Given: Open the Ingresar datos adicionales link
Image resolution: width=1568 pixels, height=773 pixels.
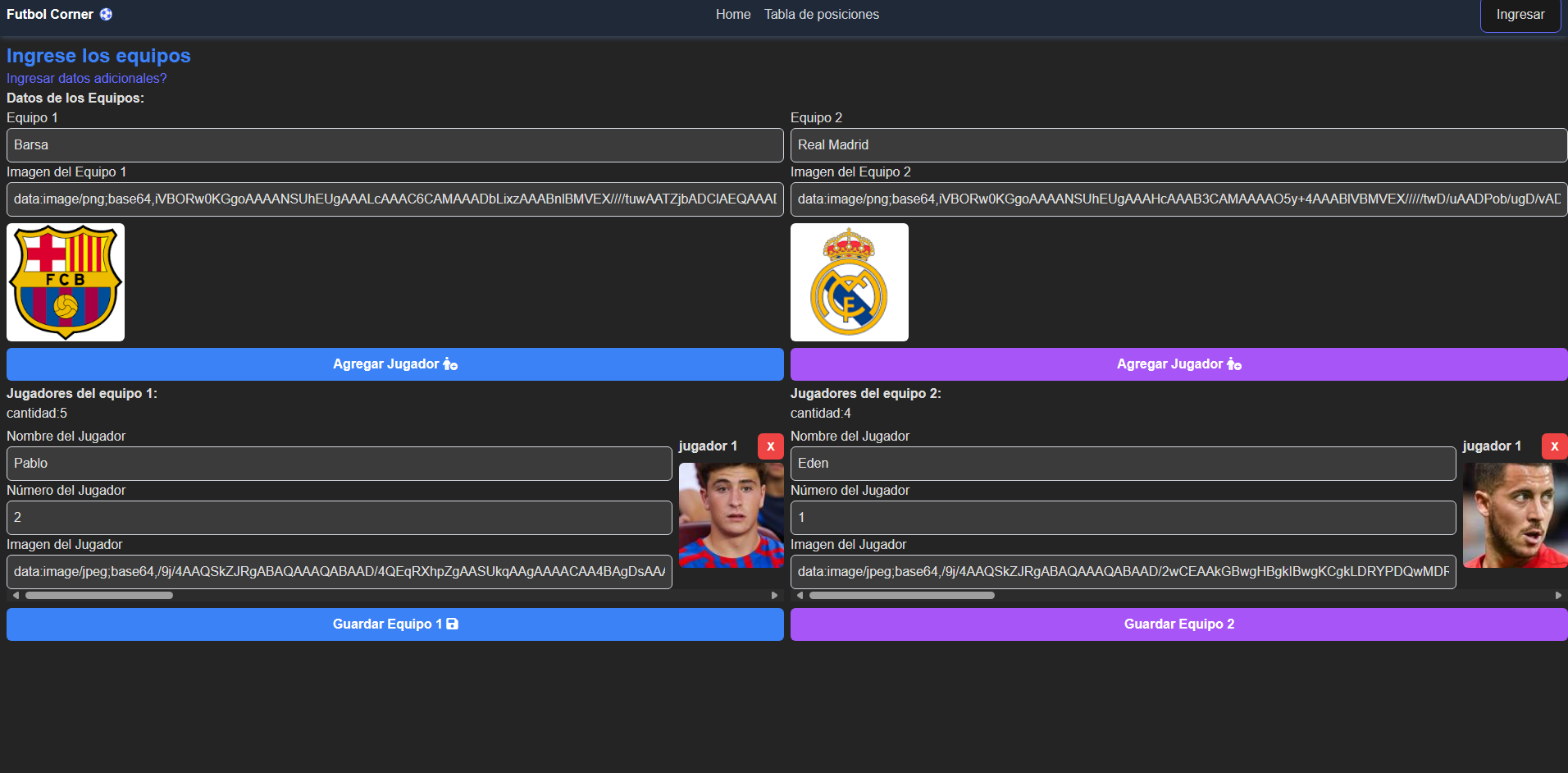Looking at the screenshot, I should pyautogui.click(x=87, y=78).
